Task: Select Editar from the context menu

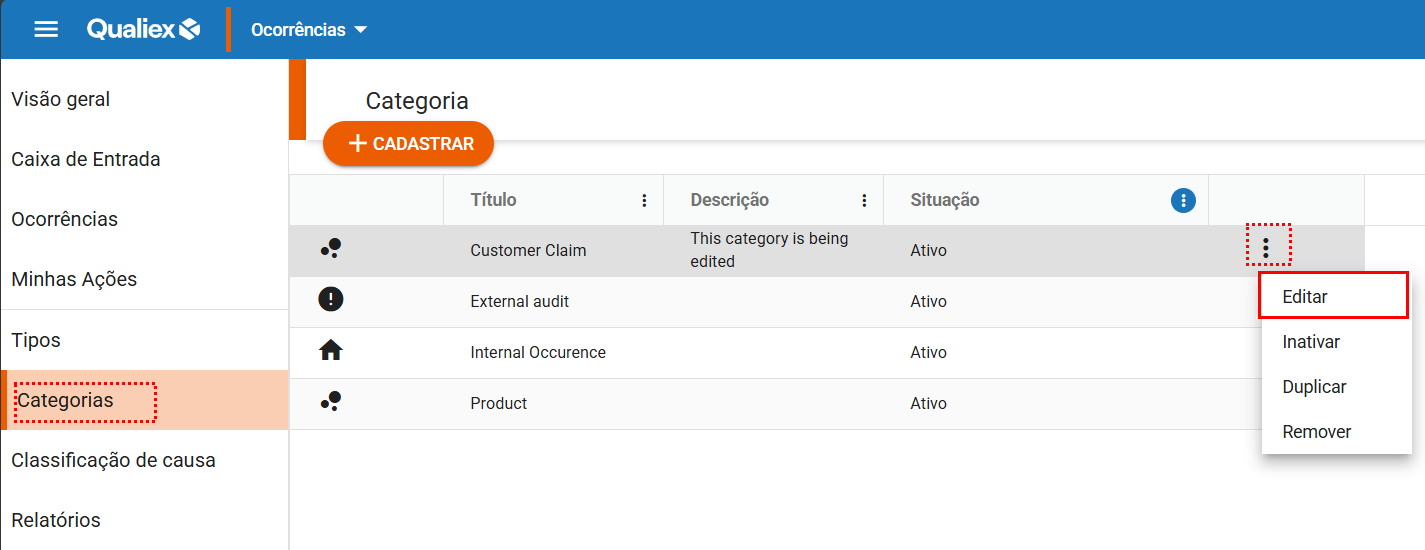Action: (1305, 297)
